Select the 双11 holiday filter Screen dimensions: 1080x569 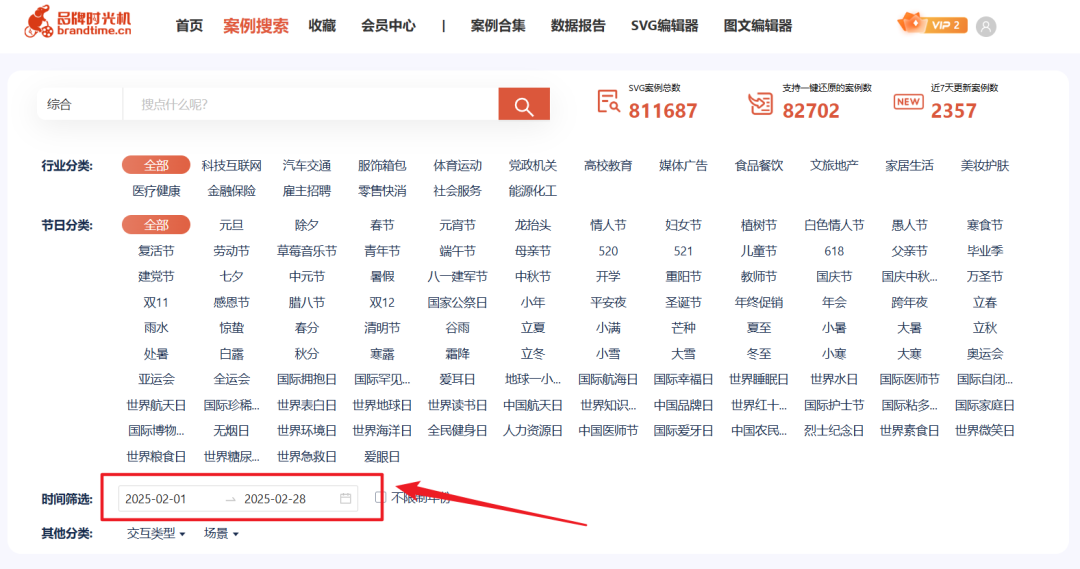click(156, 302)
